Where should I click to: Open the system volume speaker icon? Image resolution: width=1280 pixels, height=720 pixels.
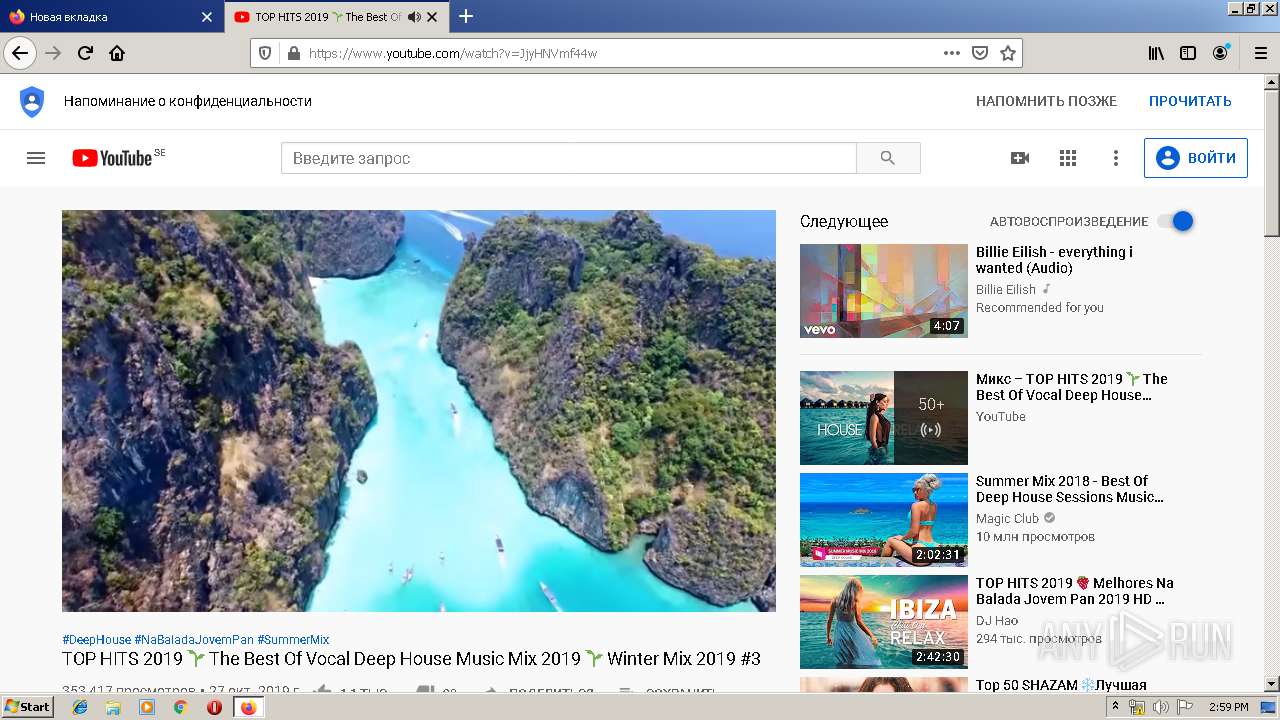tap(1161, 707)
